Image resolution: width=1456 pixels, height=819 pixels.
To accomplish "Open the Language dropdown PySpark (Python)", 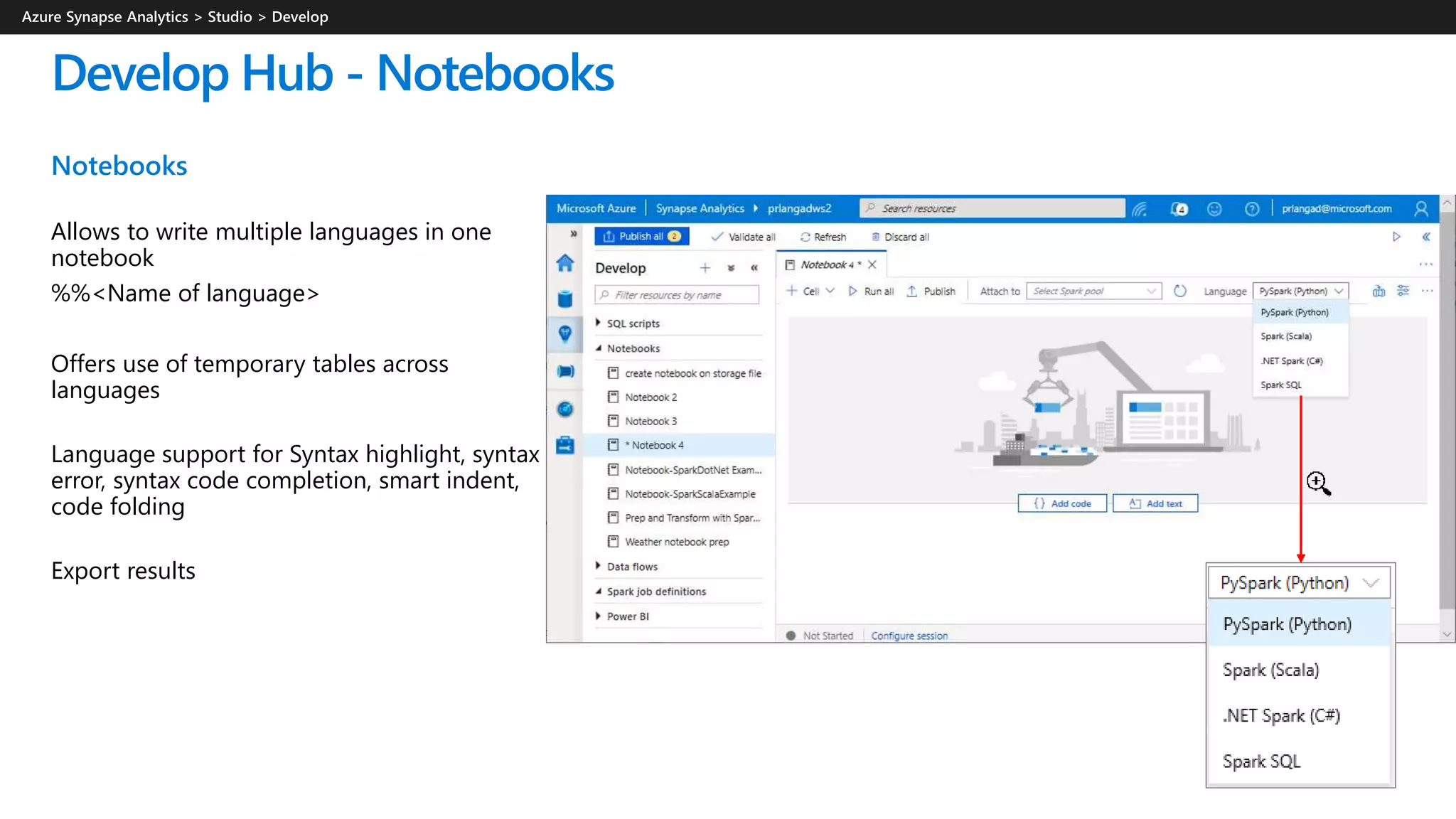I will pos(1300,291).
